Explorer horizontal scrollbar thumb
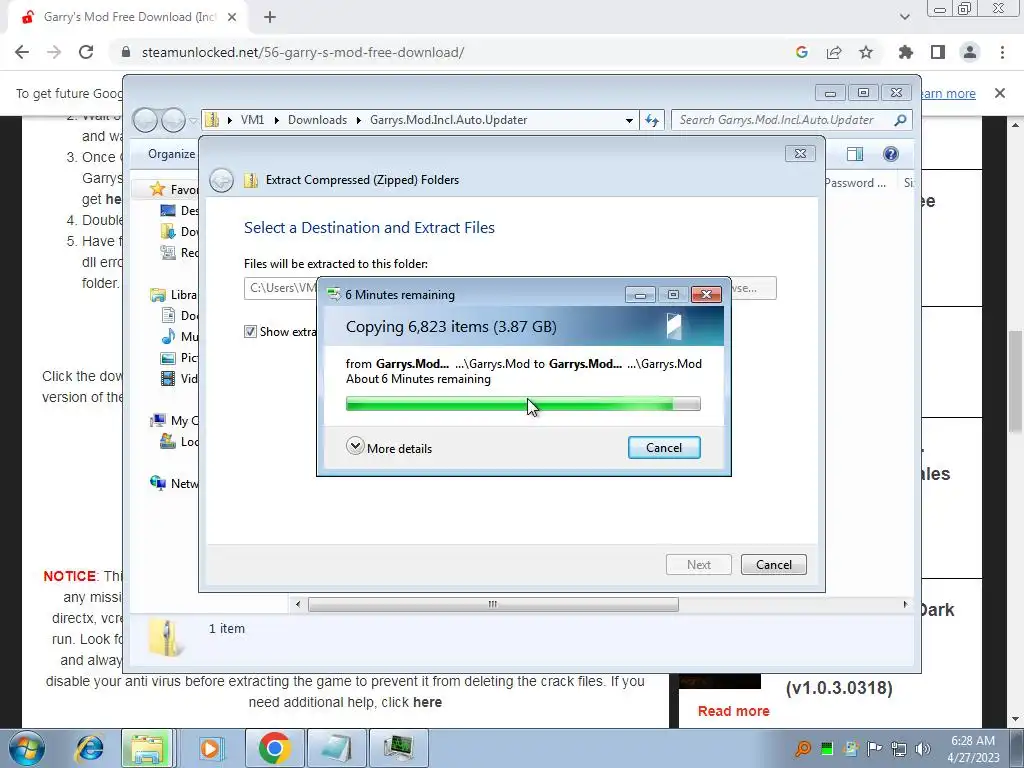The height and width of the screenshot is (768, 1024). pyautogui.click(x=493, y=605)
